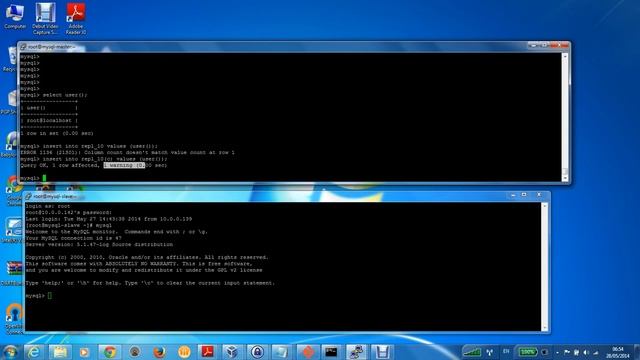
Task: Click the 'Server version: 5.1.47-log' line
Action: (99, 244)
